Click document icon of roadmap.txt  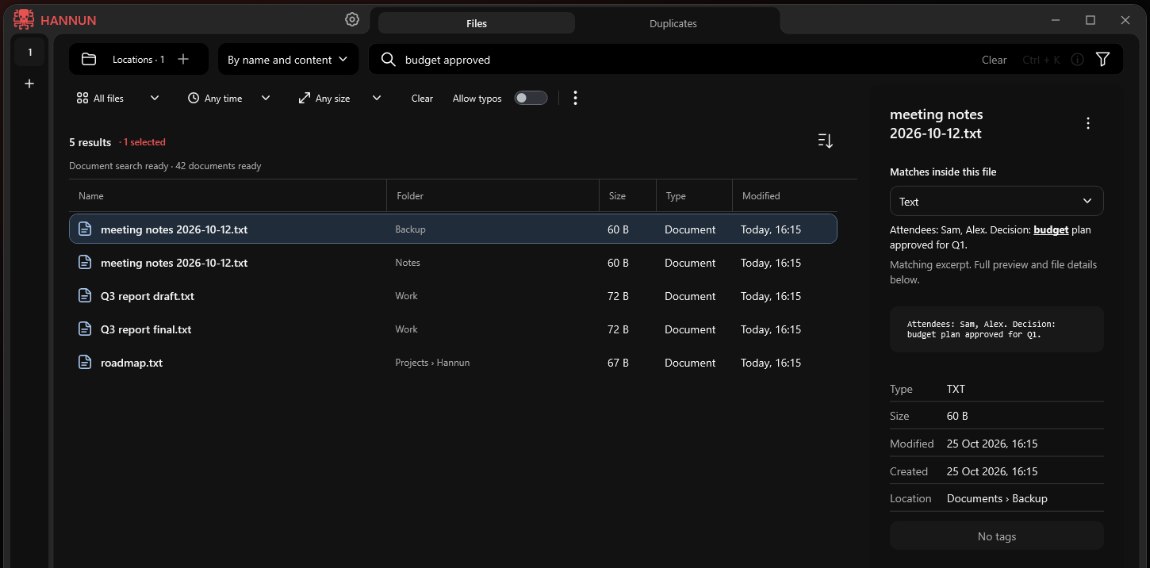pos(85,363)
